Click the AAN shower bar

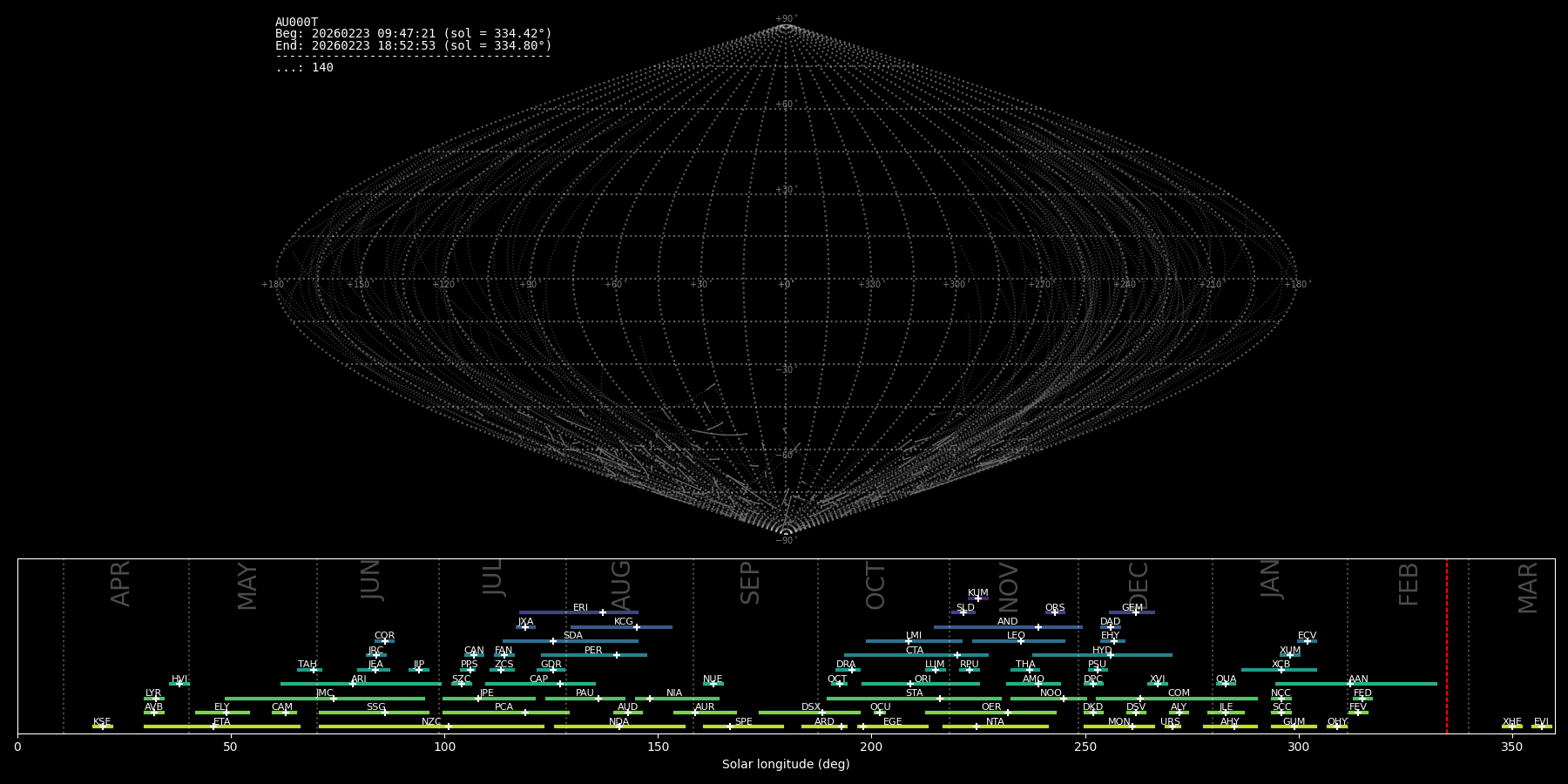click(1356, 684)
